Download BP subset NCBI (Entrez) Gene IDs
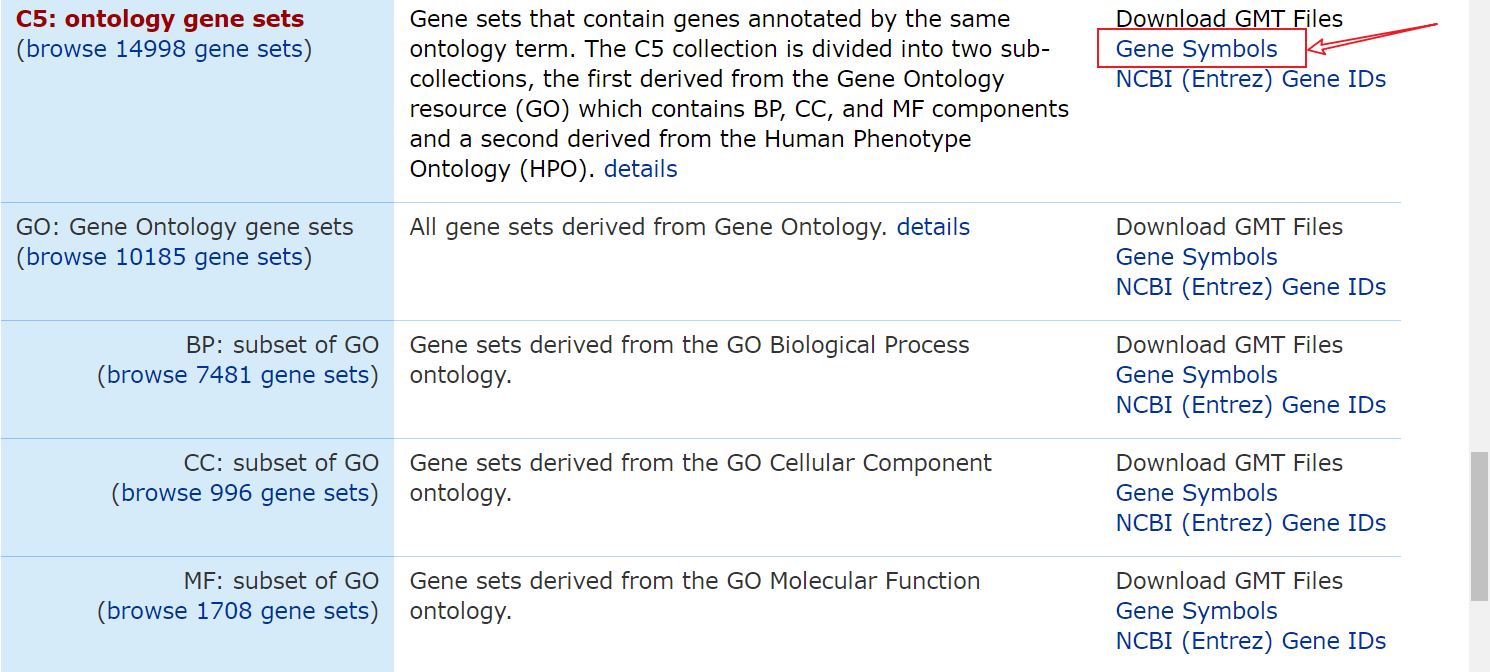Viewport: 1490px width, 672px height. pyautogui.click(x=1251, y=405)
